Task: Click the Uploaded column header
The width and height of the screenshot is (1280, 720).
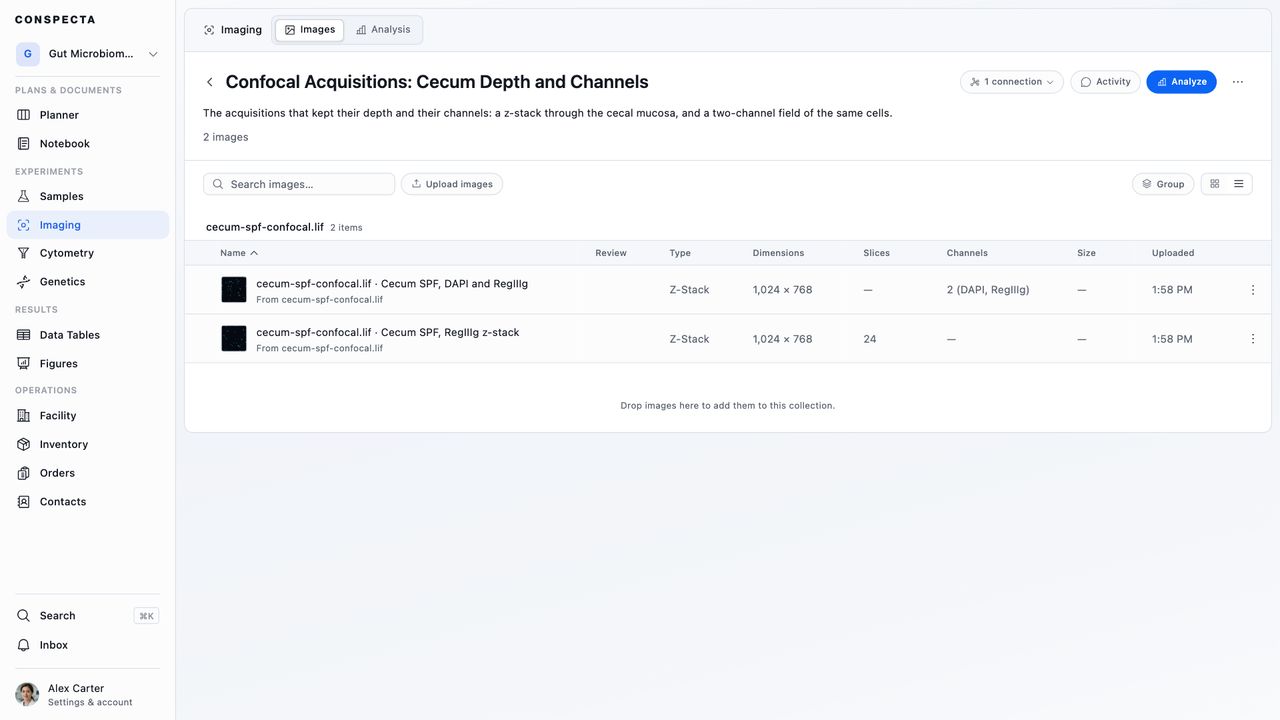Action: click(1173, 253)
